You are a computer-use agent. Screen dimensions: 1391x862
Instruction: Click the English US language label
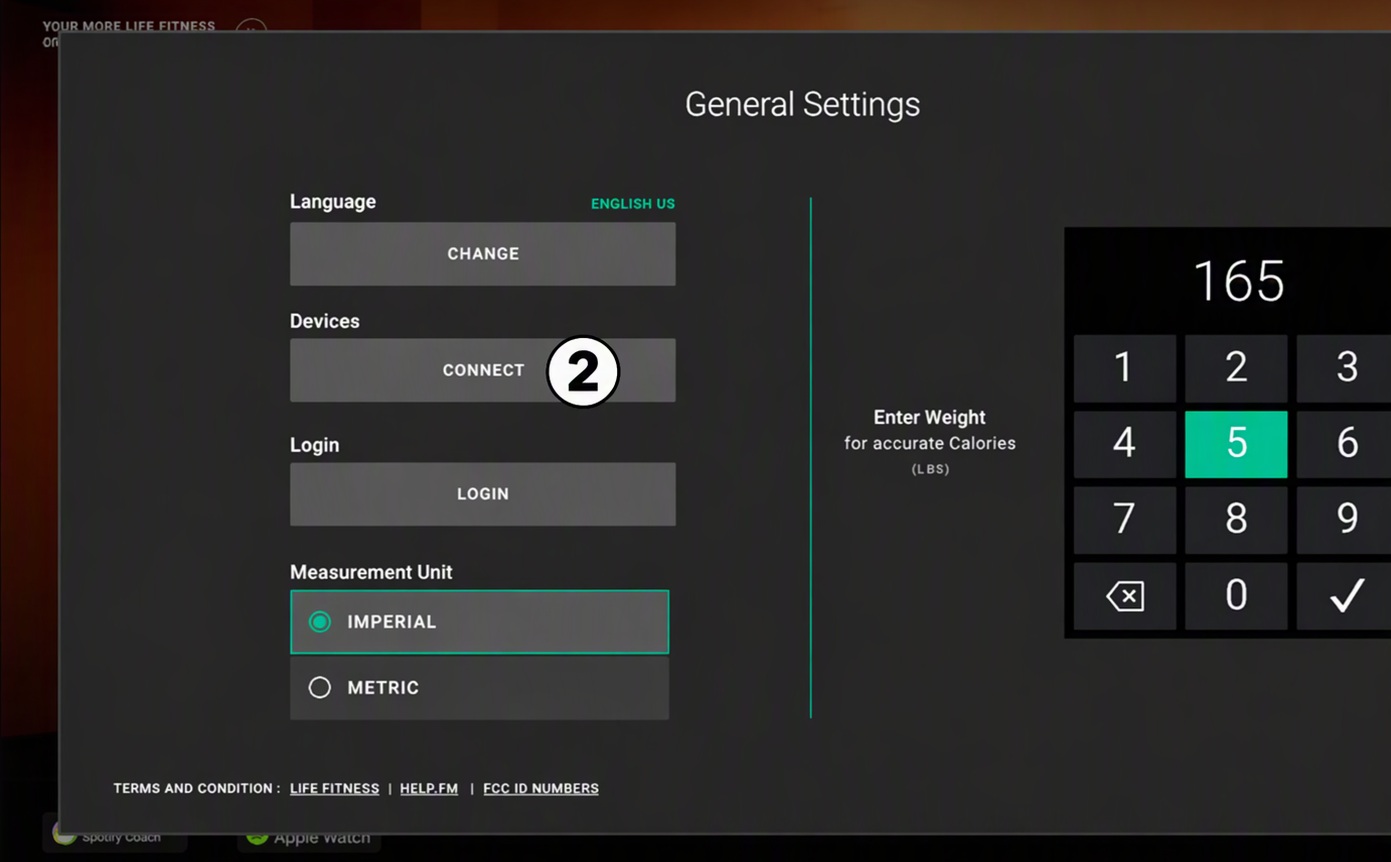coord(633,204)
